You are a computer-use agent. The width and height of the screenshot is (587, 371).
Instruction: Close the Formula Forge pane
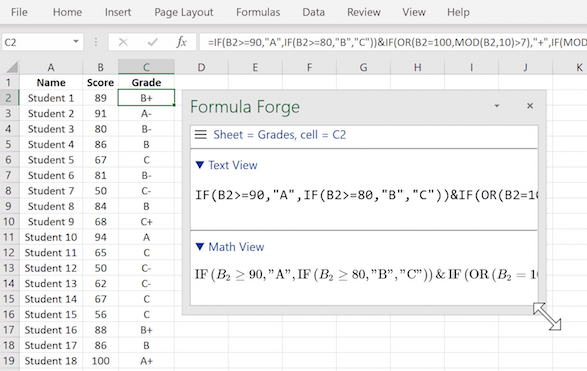click(530, 106)
